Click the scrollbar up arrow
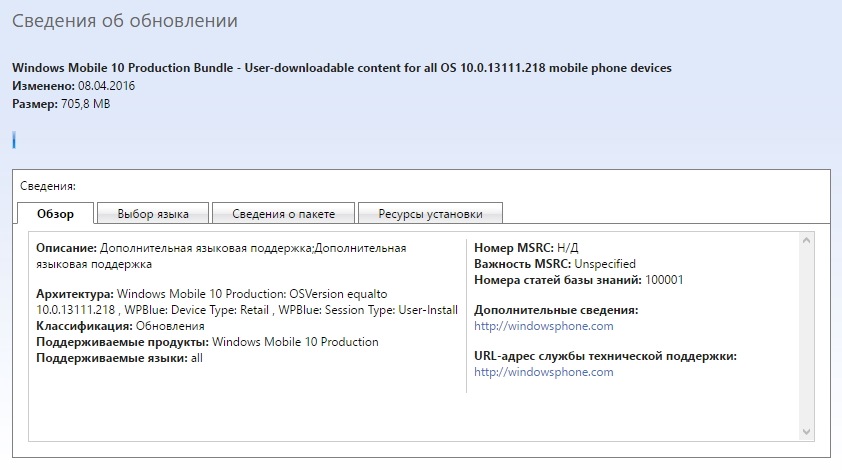Viewport: 842px width, 470px height. point(806,241)
